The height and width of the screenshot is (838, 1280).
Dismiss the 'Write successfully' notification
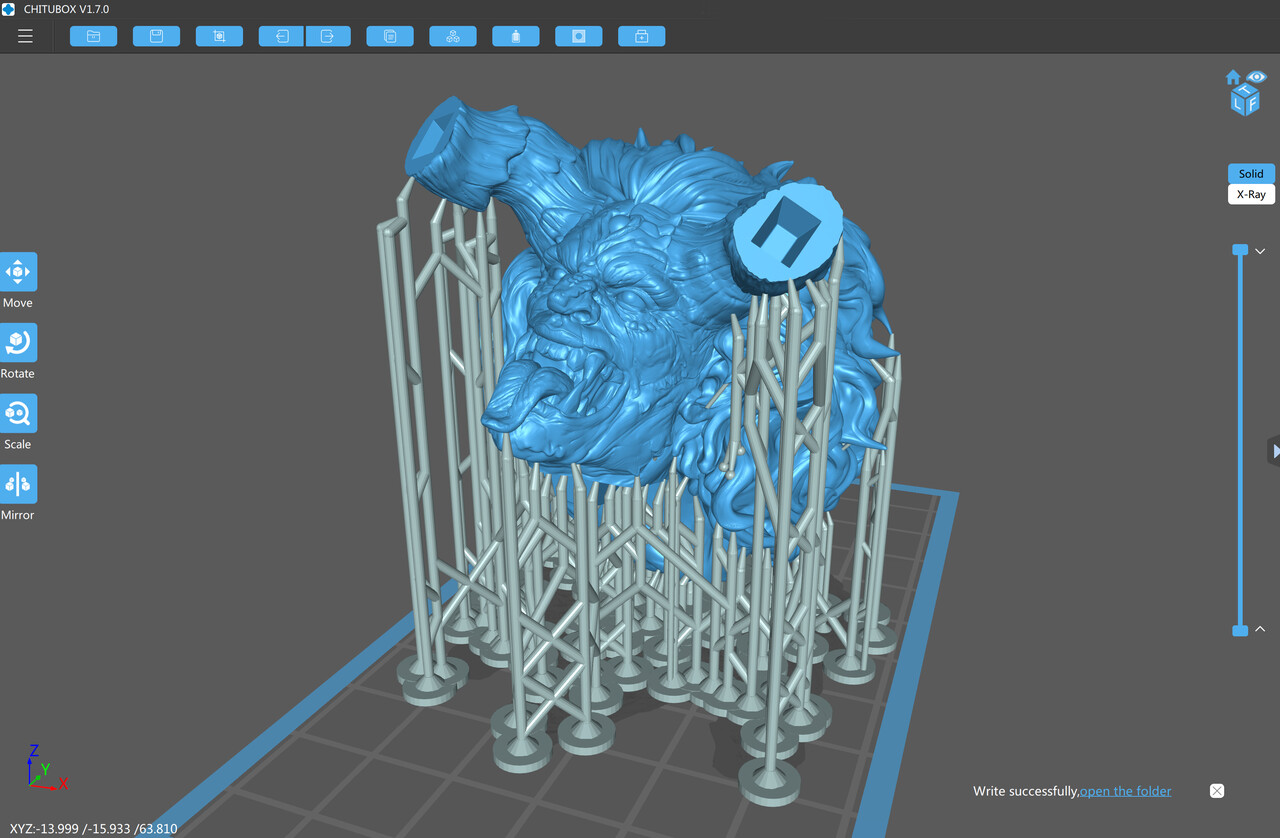pyautogui.click(x=1217, y=791)
